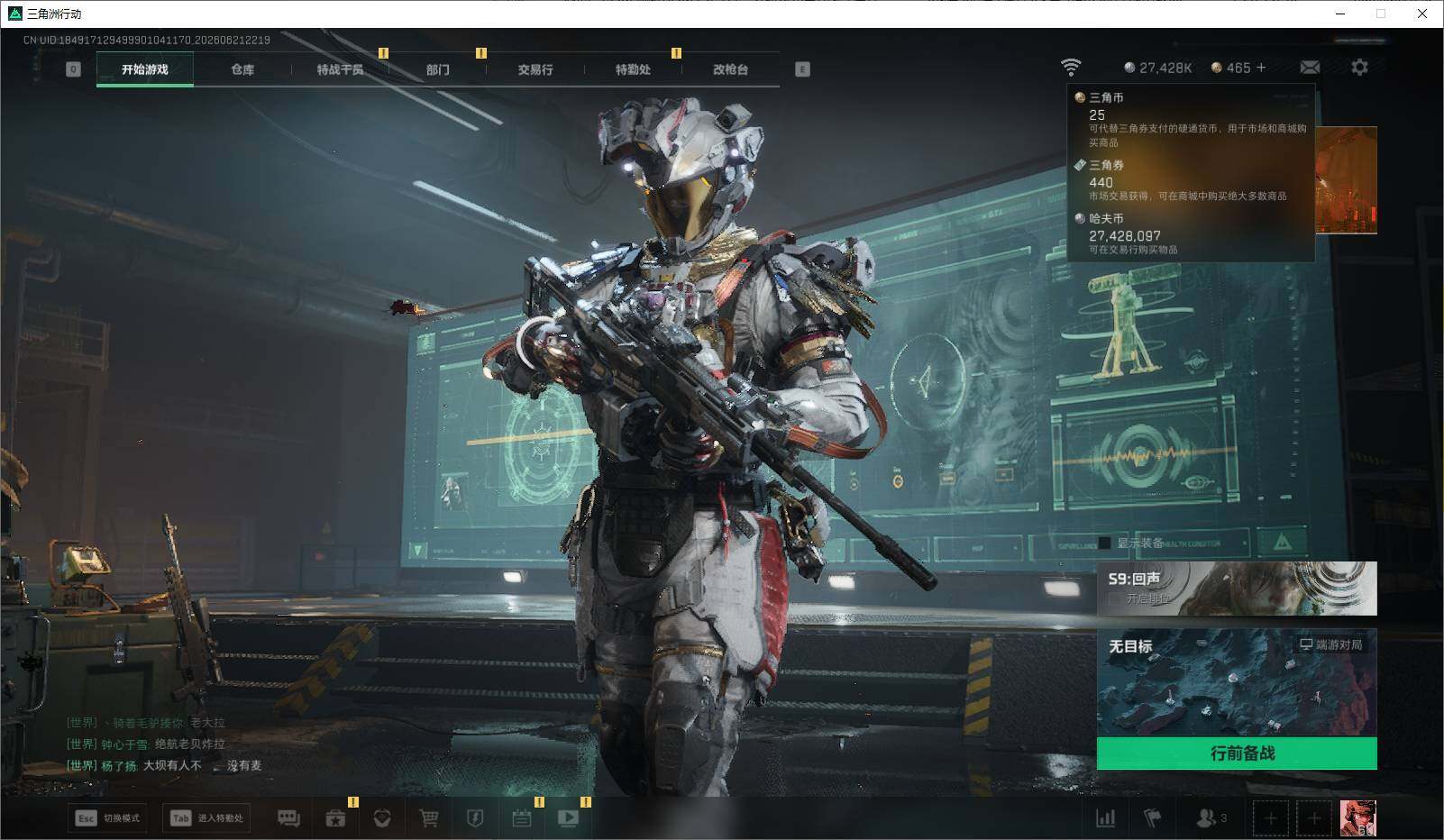Switch to the 特战干员 tab
This screenshot has width=1444, height=840.
point(340,69)
